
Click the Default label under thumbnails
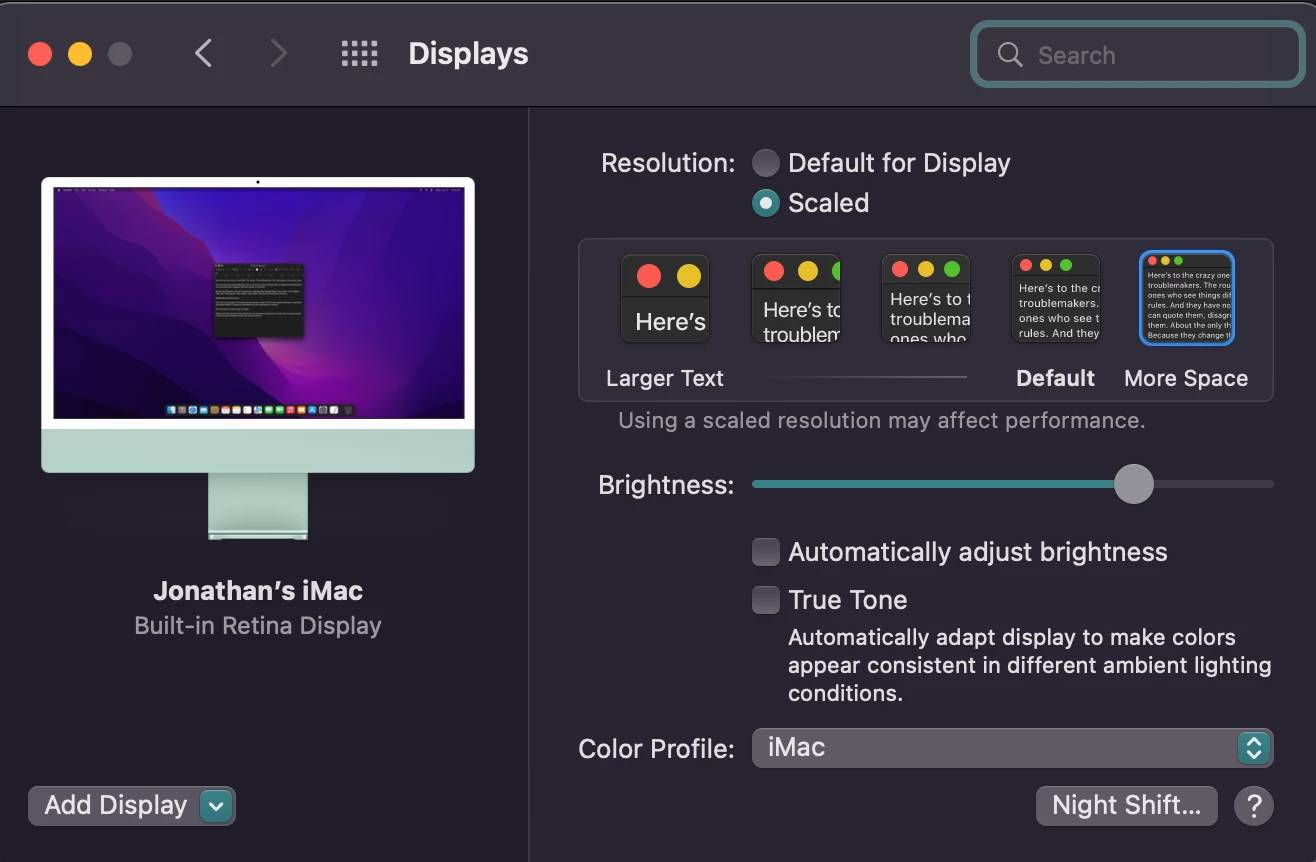pyautogui.click(x=1055, y=378)
